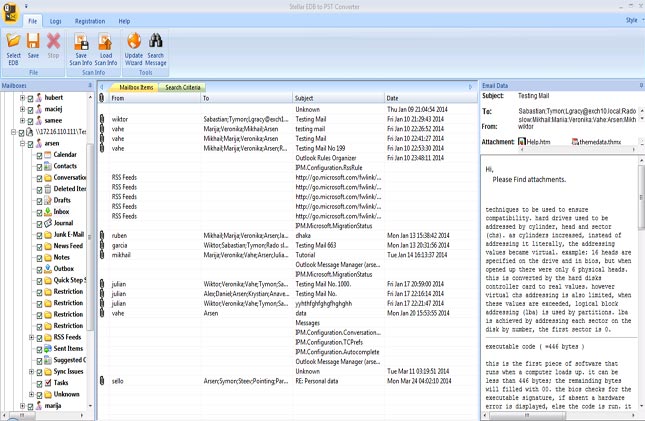
Task: Click attachment icon of sello's message row
Action: pyautogui.click(x=102, y=381)
